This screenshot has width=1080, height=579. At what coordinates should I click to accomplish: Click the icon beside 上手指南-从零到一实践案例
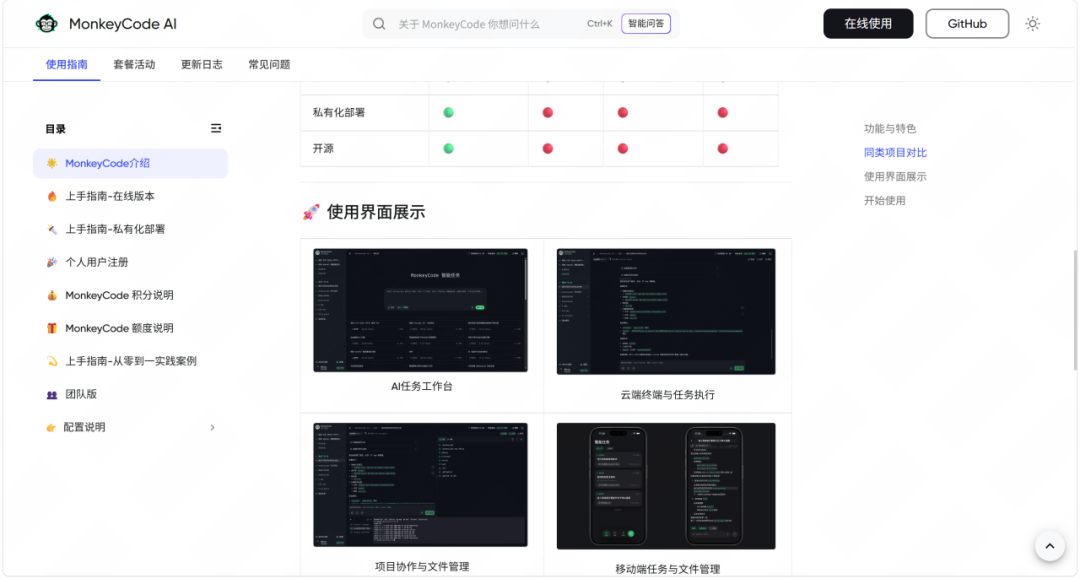pyautogui.click(x=52, y=361)
